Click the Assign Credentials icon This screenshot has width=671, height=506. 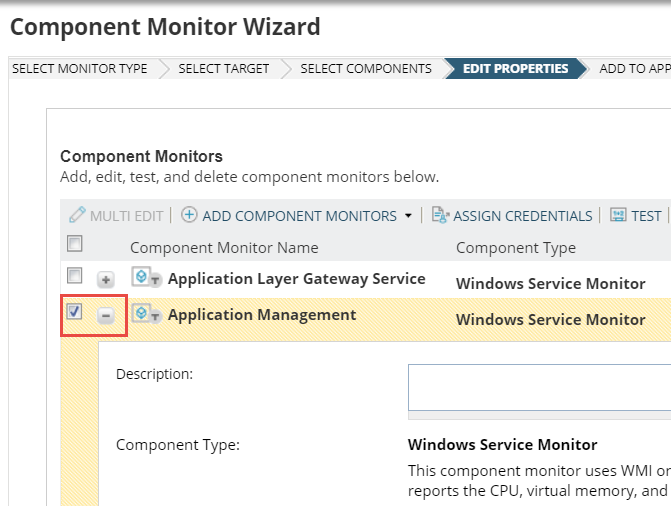click(x=440, y=215)
